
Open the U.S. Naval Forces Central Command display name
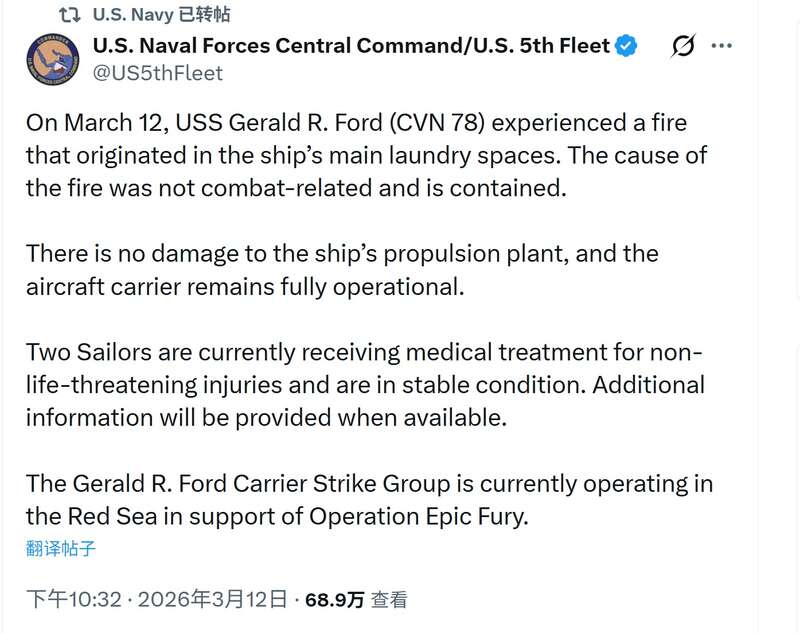click(x=350, y=46)
